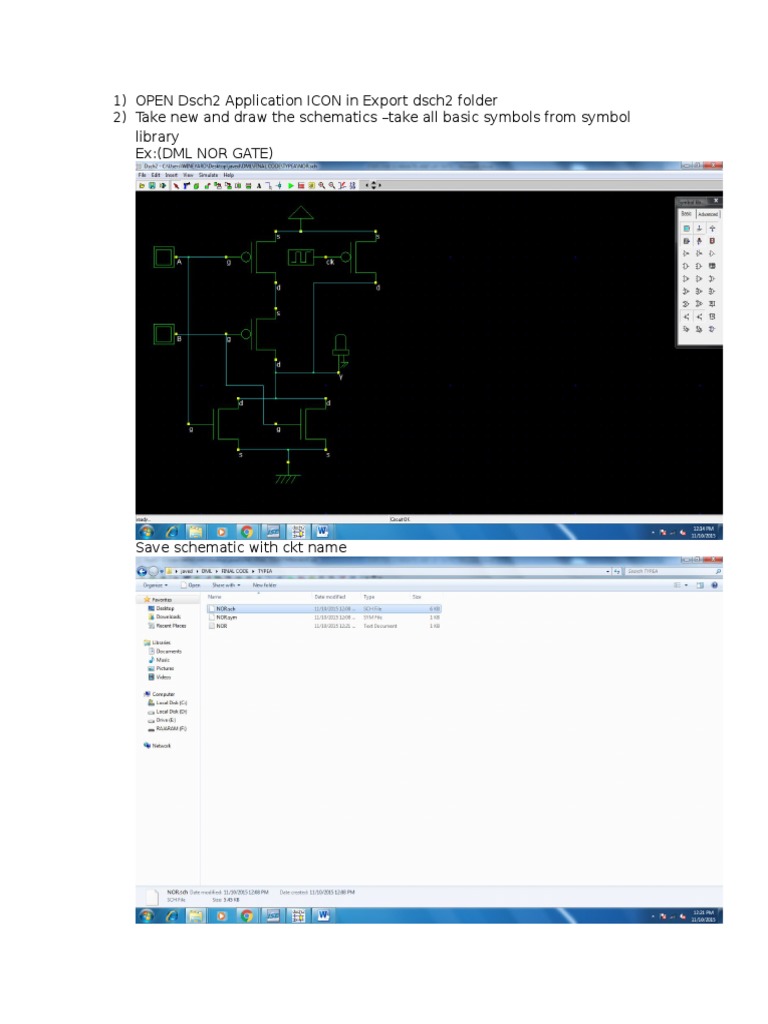Screen dimensions: 768x1024
Task: Open Libraries in Explorer sidebar
Action: point(157,643)
